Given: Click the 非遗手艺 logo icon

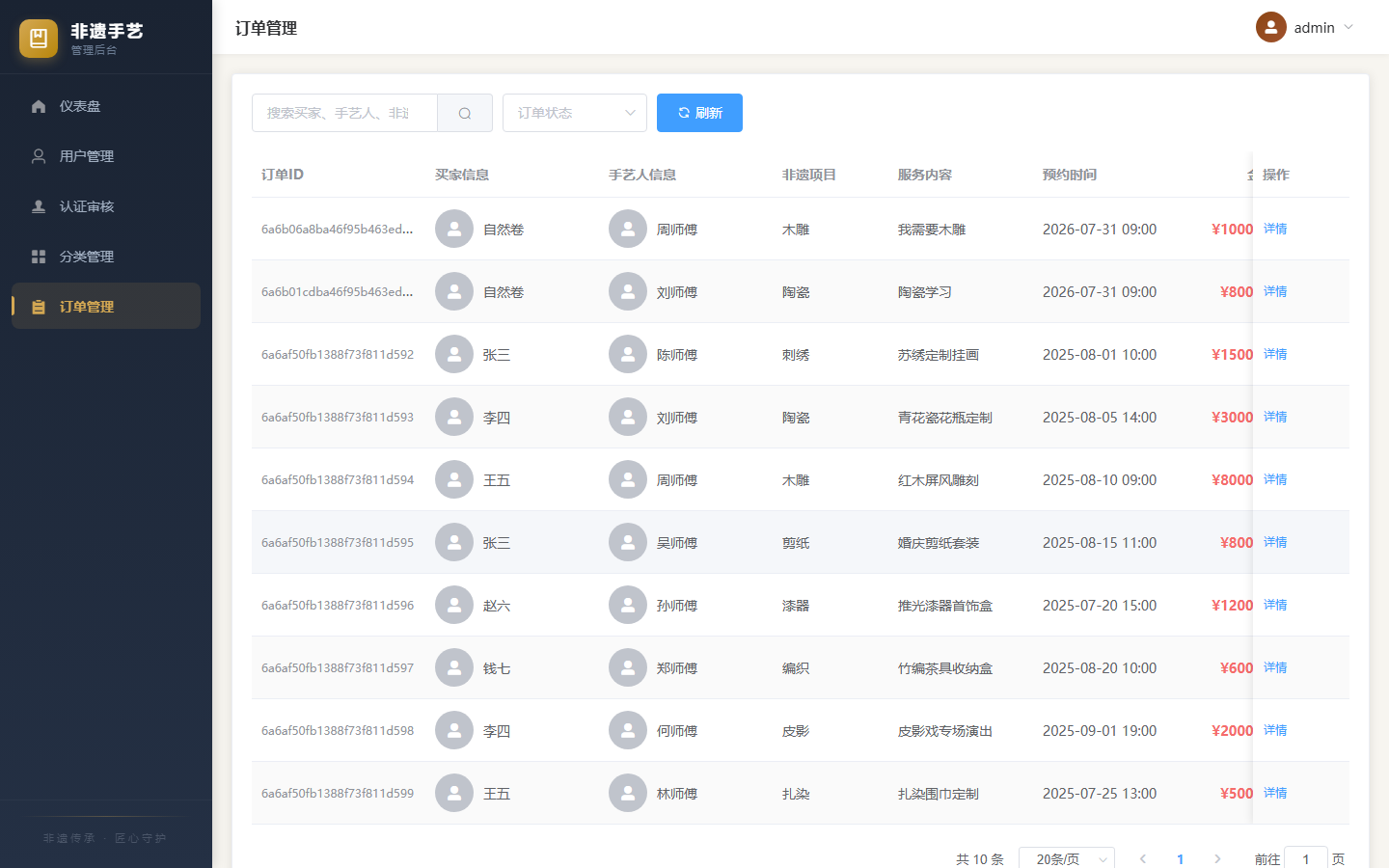Looking at the screenshot, I should pos(39,39).
